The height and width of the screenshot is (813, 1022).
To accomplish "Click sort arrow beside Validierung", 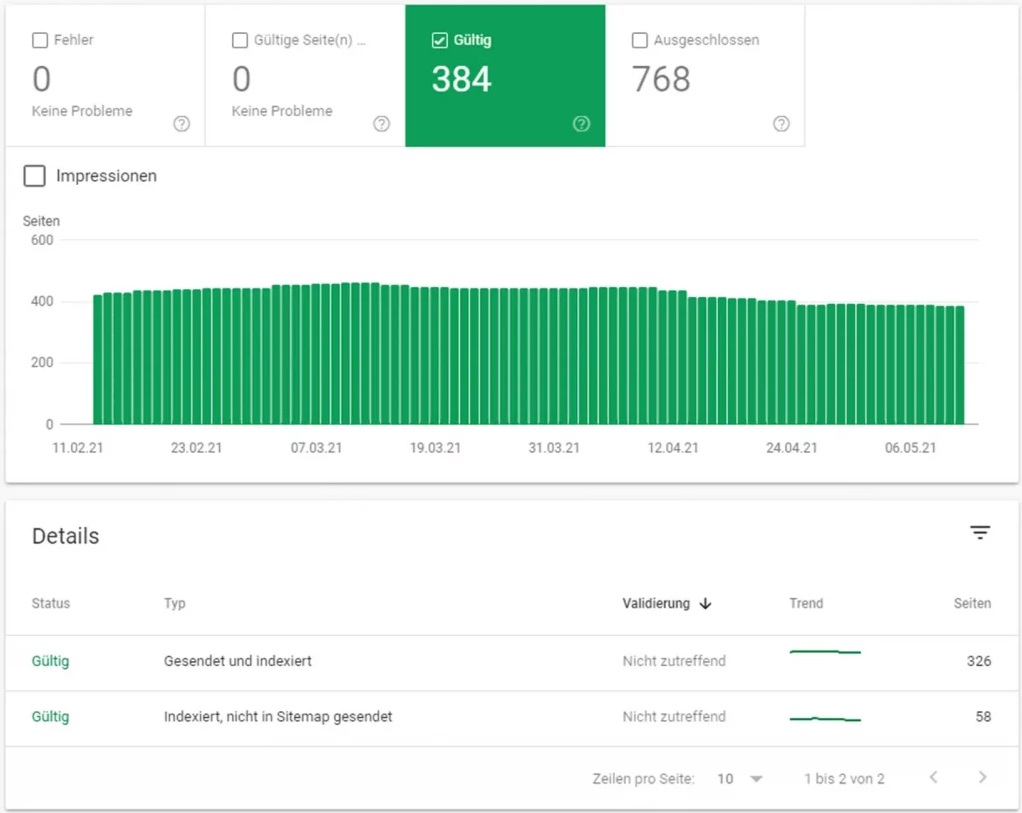I will [705, 604].
